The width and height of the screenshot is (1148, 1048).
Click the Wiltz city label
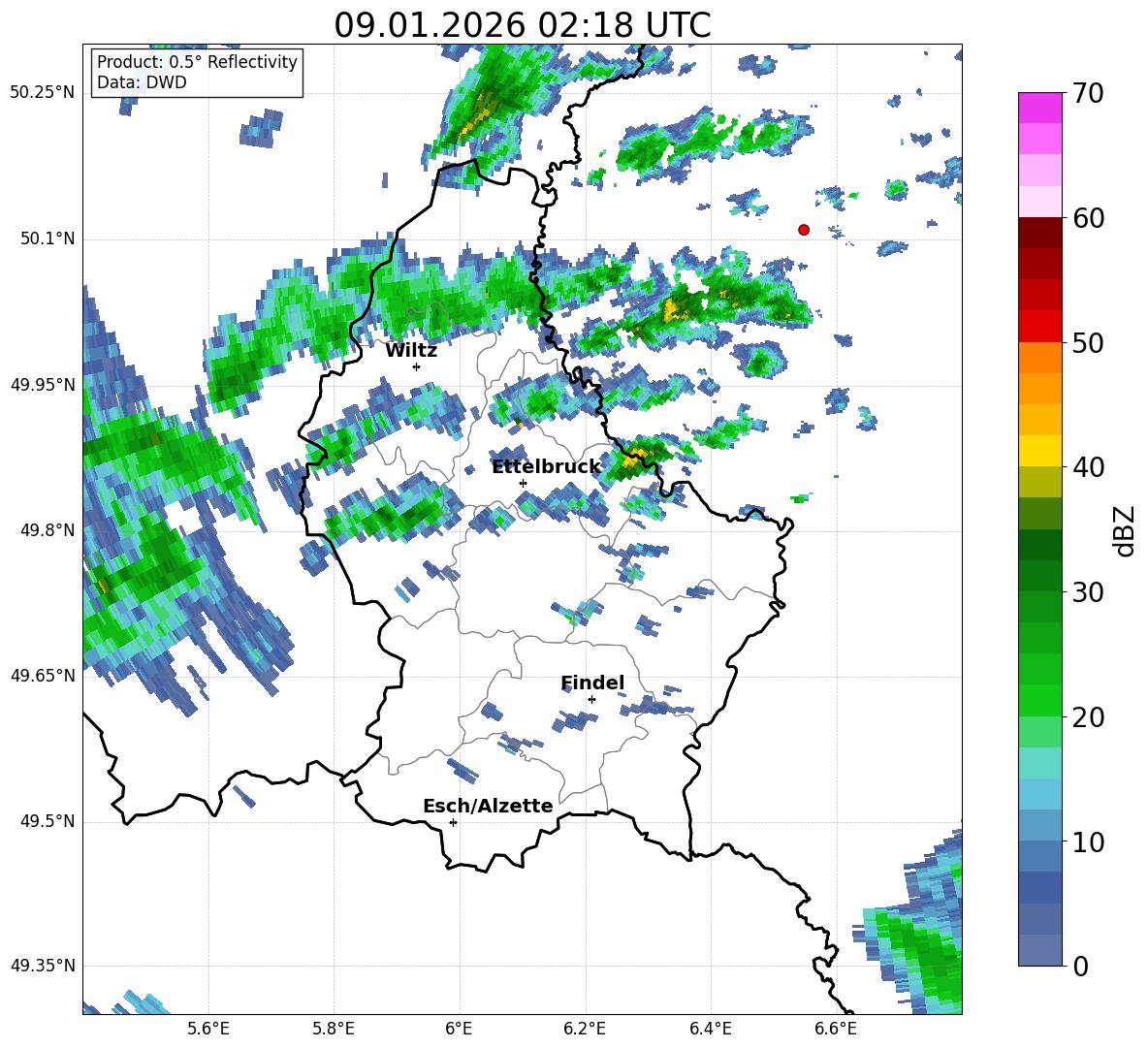point(411,351)
